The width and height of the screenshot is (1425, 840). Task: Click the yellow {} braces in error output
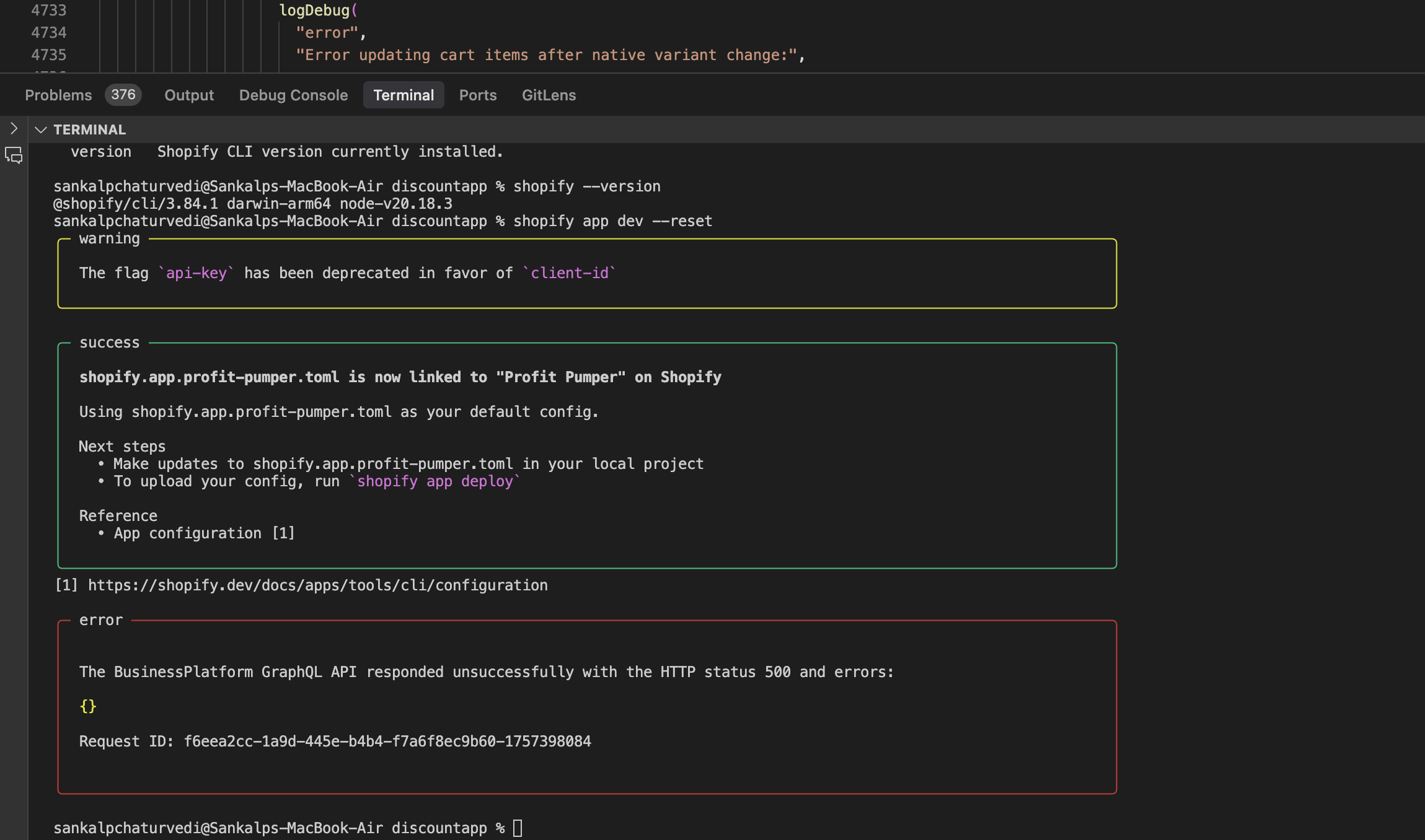[x=88, y=706]
